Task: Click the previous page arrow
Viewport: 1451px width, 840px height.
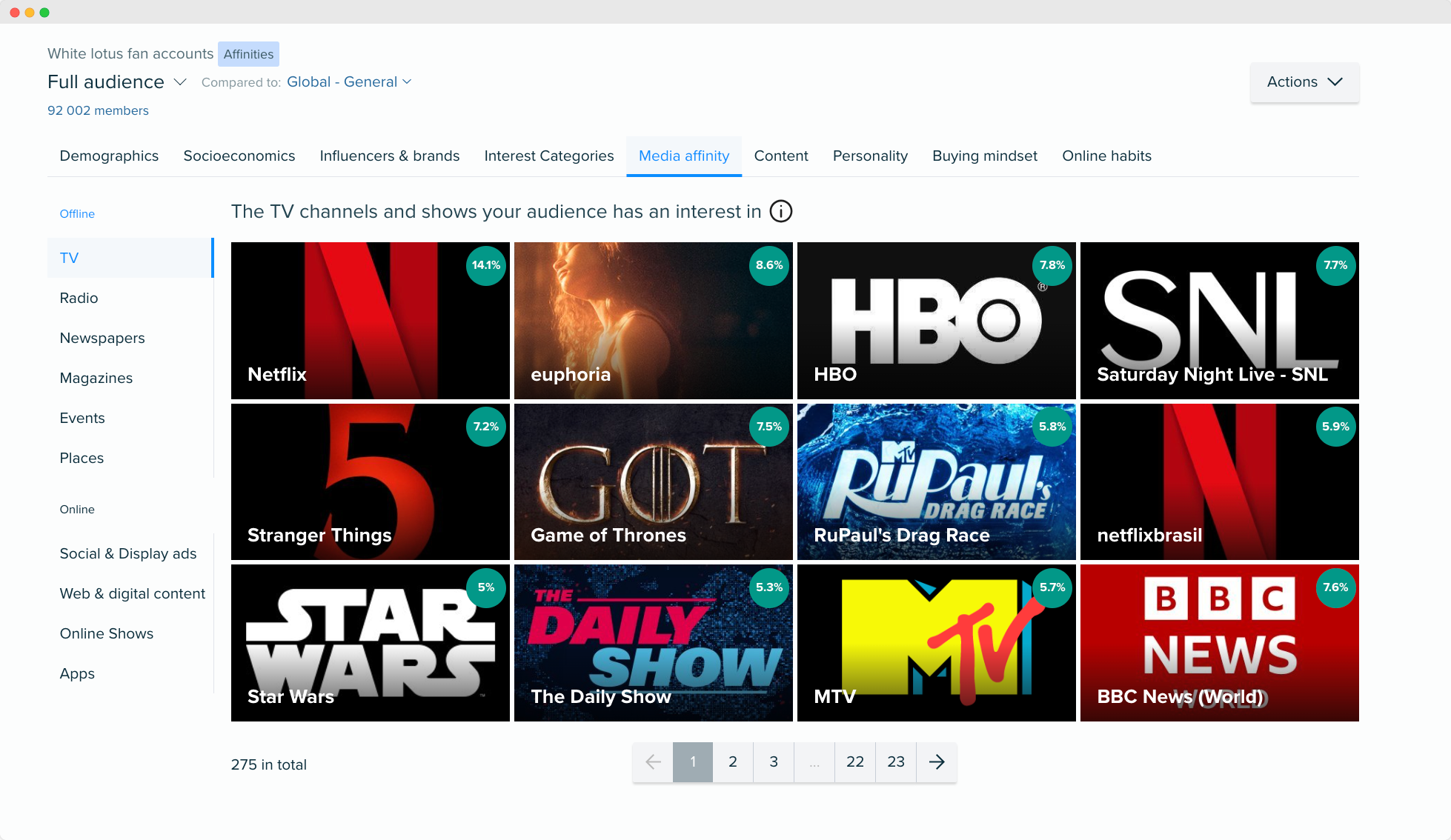Action: [x=653, y=762]
